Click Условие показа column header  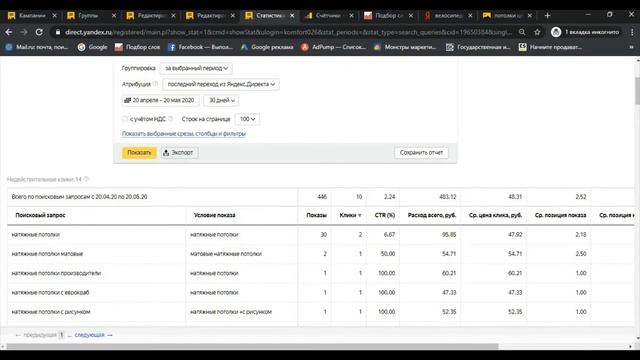click(215, 216)
